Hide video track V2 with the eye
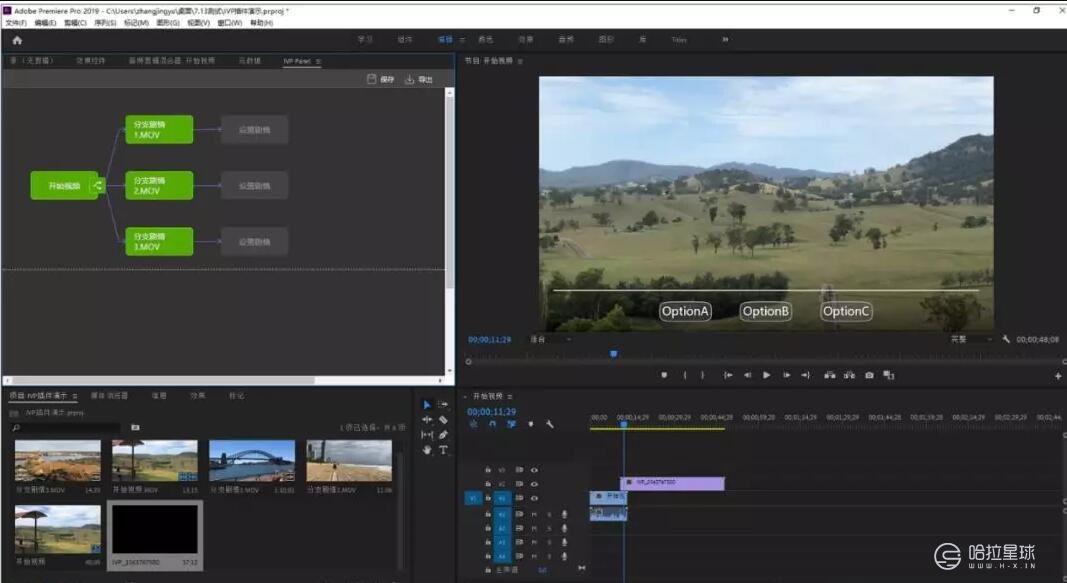This screenshot has width=1067, height=583. click(x=534, y=484)
